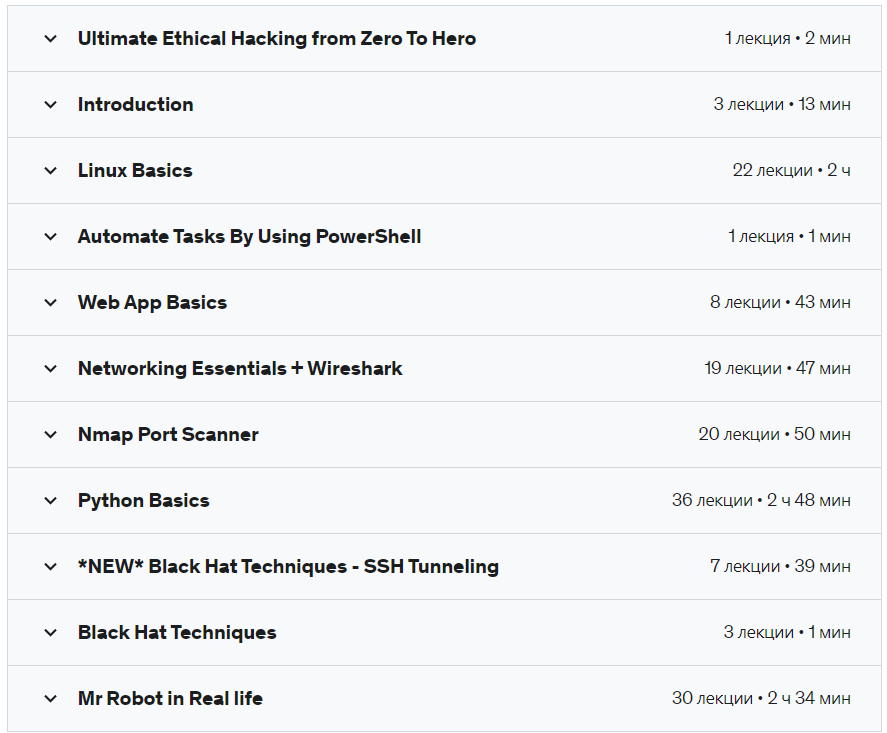Expand the Python Basics chevron

click(x=51, y=501)
